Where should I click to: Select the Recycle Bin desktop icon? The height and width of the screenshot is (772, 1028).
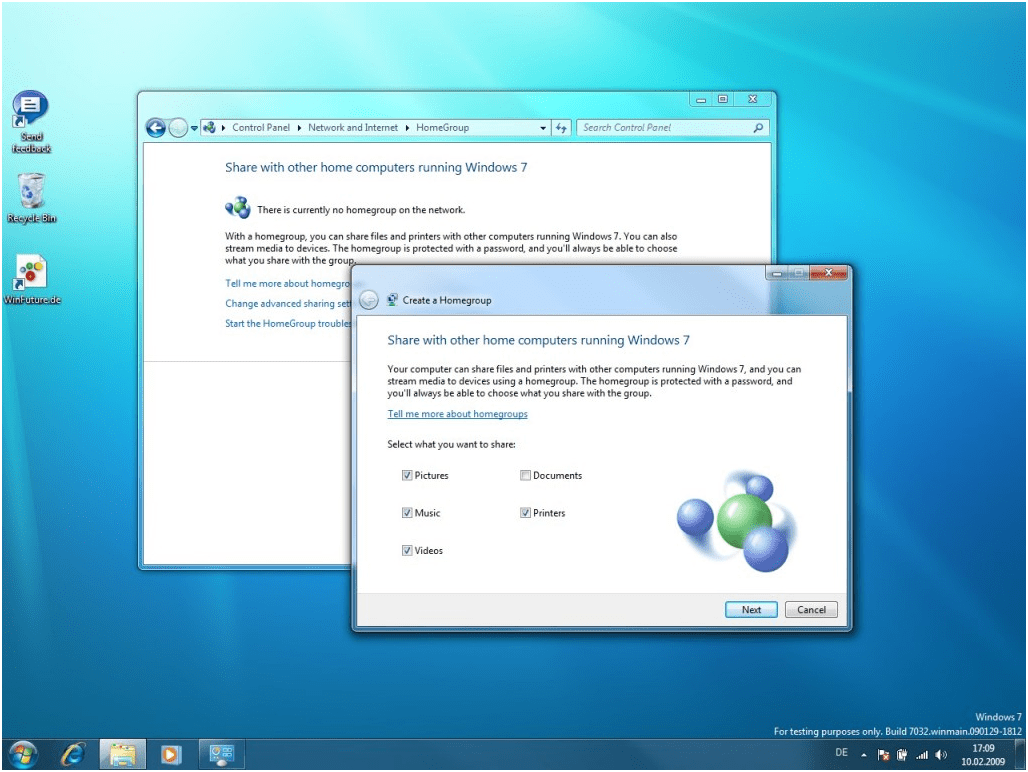click(31, 198)
